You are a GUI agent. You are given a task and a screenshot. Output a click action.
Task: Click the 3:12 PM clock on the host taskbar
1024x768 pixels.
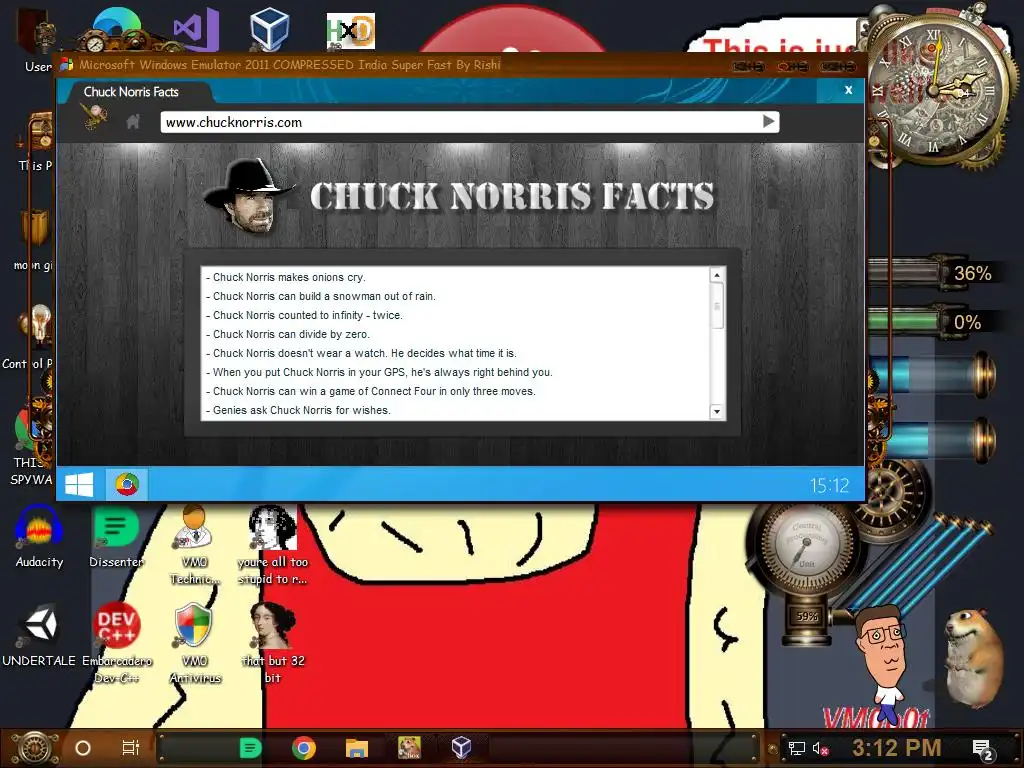pos(897,748)
